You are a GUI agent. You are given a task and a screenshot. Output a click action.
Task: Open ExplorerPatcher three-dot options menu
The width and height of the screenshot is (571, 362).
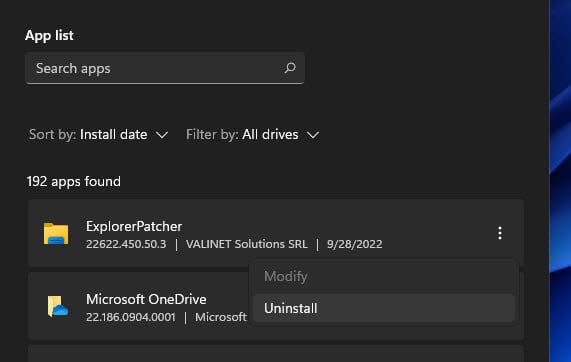pyautogui.click(x=500, y=233)
